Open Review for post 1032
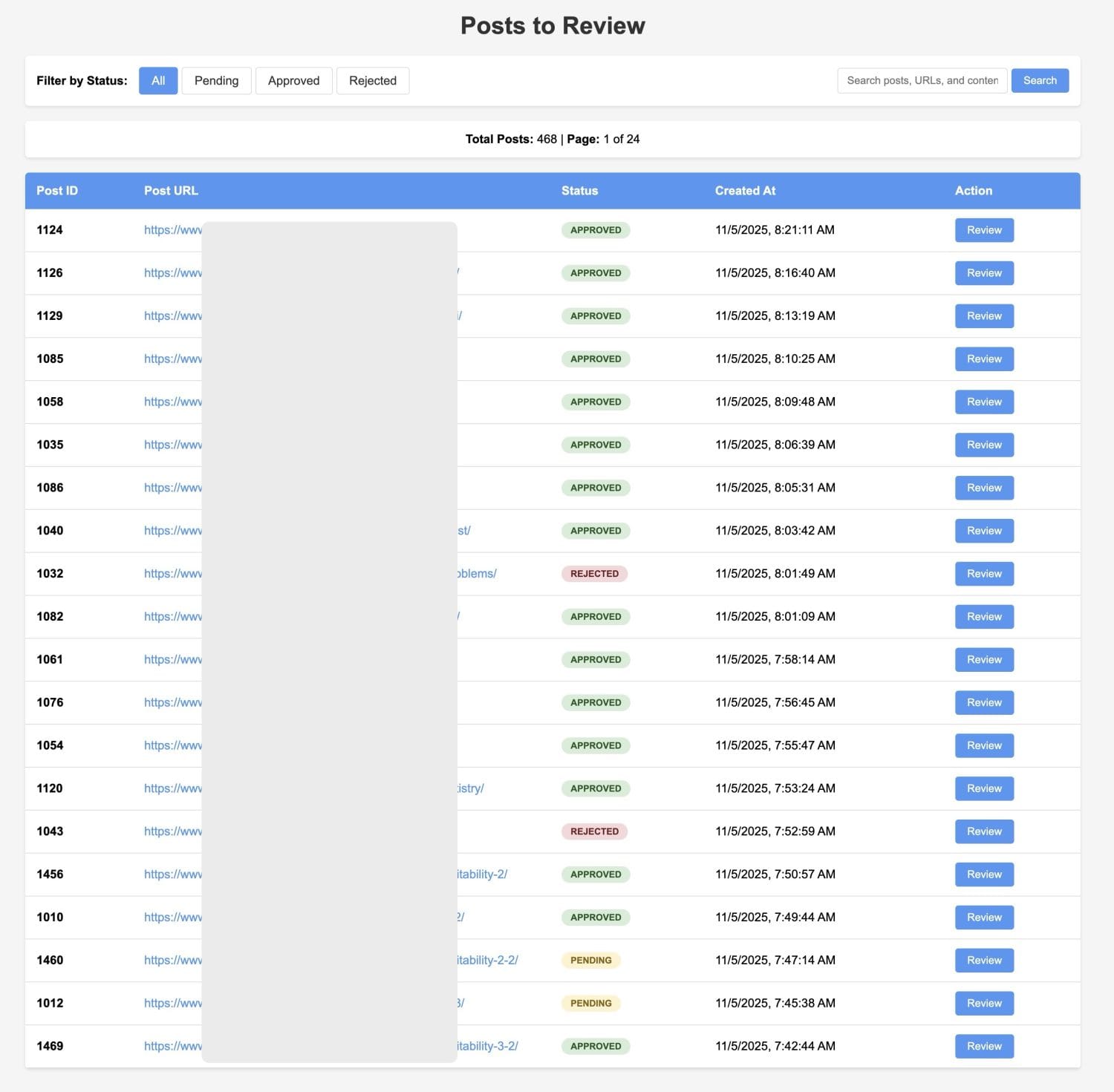This screenshot has height=1092, width=1114. coord(983,574)
